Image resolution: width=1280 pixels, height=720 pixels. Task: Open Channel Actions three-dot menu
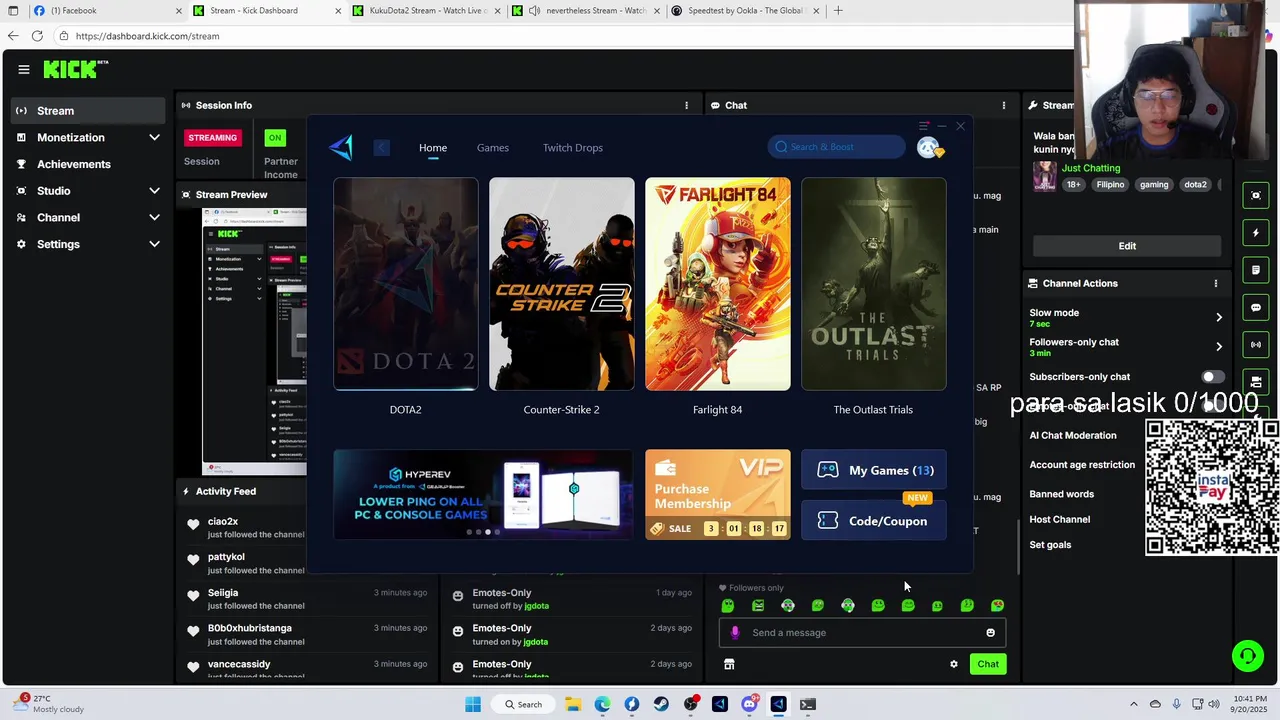[x=1216, y=283]
